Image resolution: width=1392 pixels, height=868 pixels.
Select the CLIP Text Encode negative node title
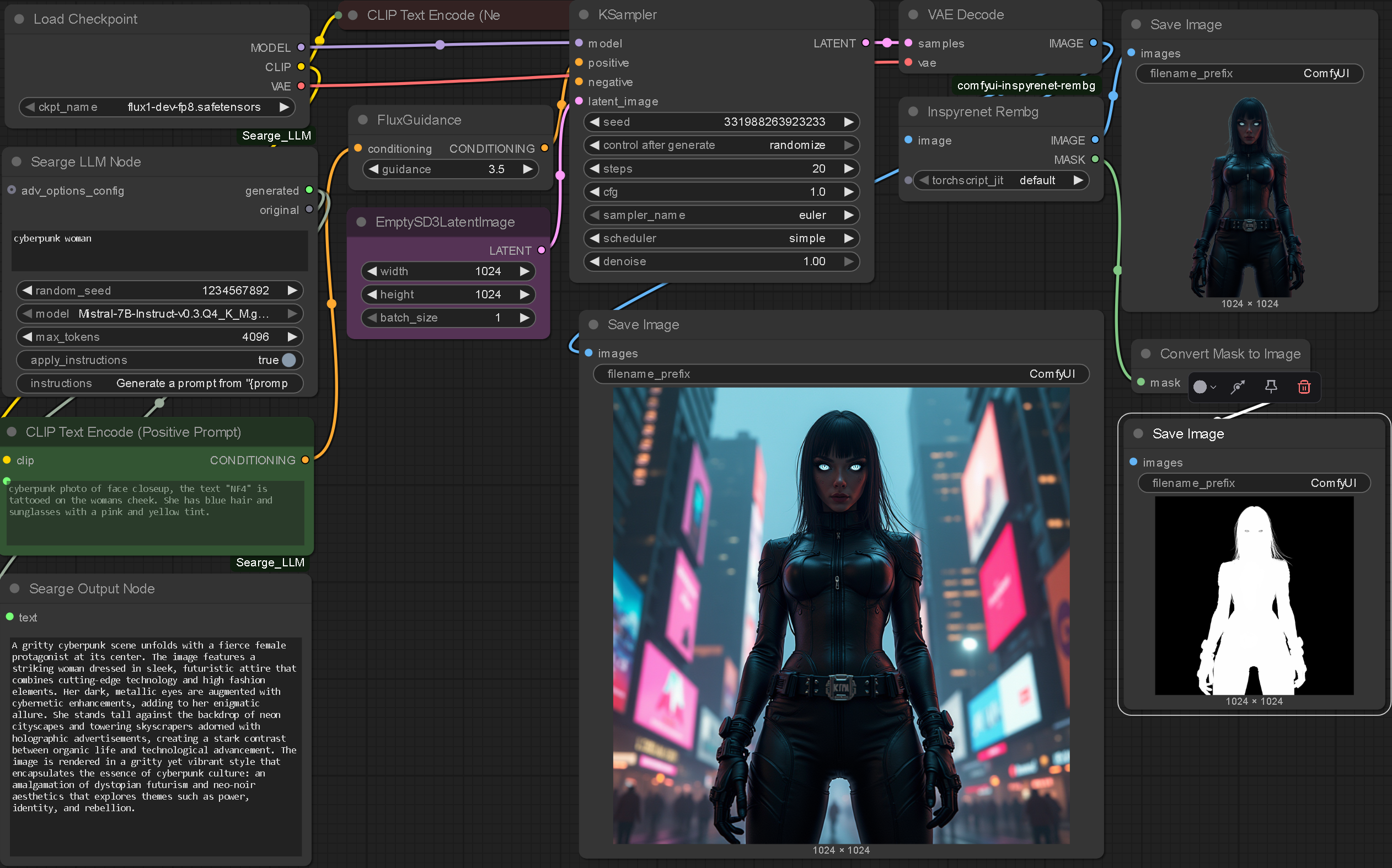pyautogui.click(x=433, y=15)
